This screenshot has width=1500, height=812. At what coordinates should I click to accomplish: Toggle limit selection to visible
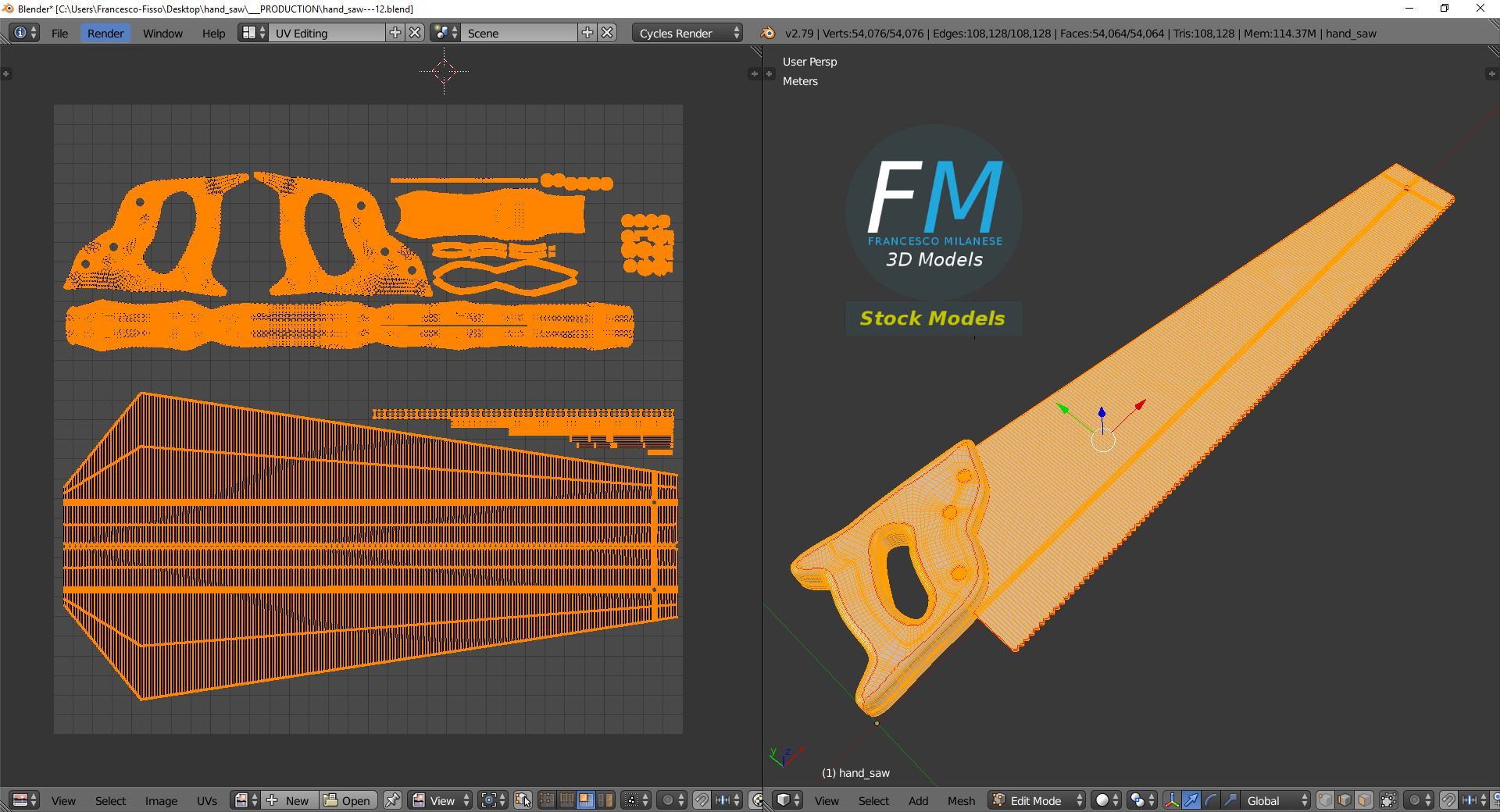[x=1388, y=800]
